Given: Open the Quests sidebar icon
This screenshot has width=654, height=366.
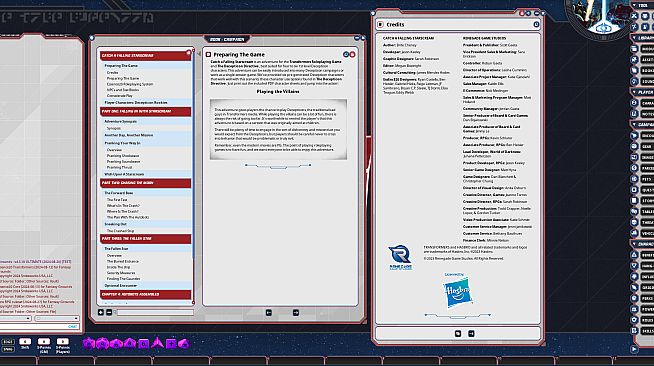Looking at the screenshot, I should coord(634,190).
